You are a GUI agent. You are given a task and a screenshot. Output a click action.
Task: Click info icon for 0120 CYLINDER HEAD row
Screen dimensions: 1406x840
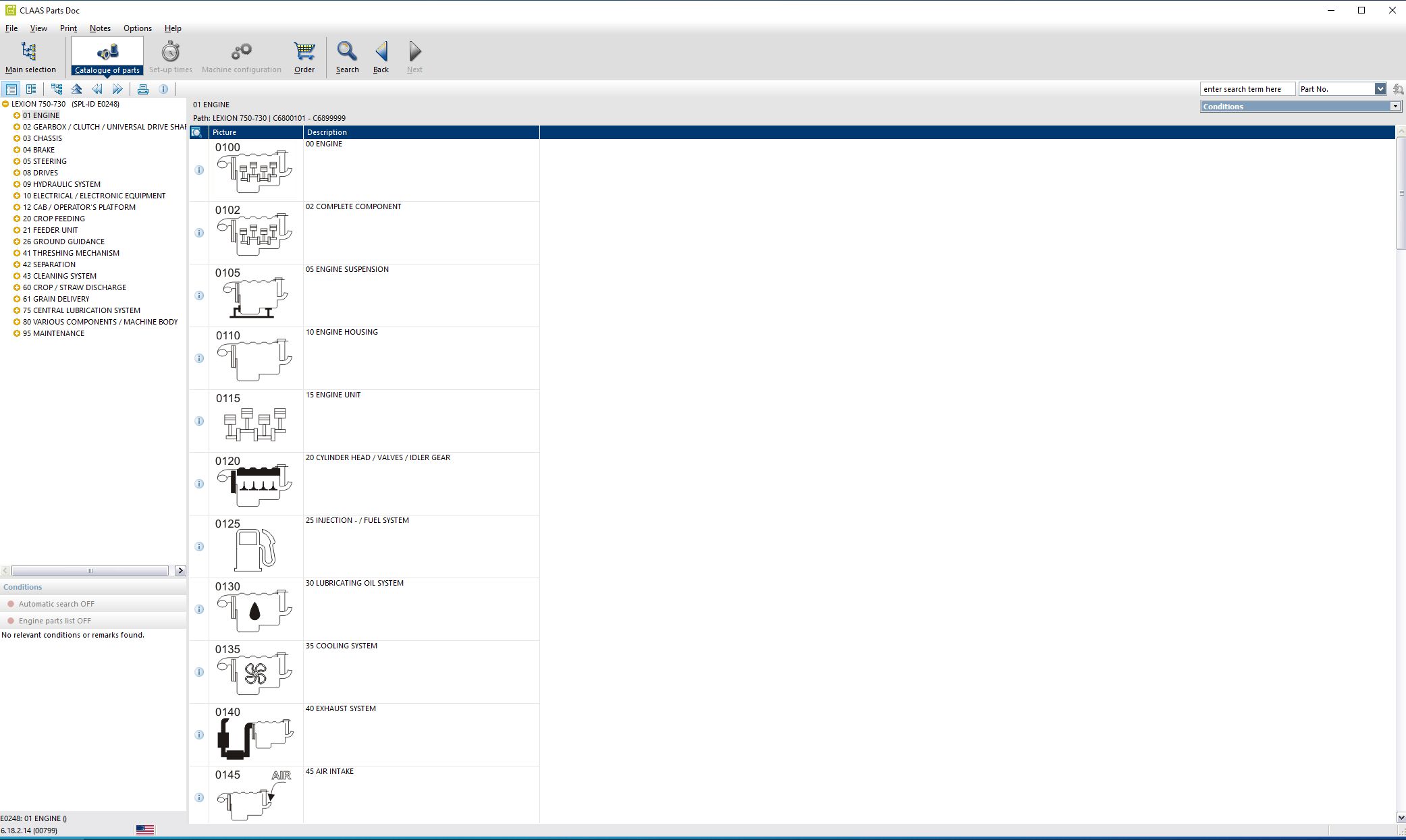(x=199, y=484)
